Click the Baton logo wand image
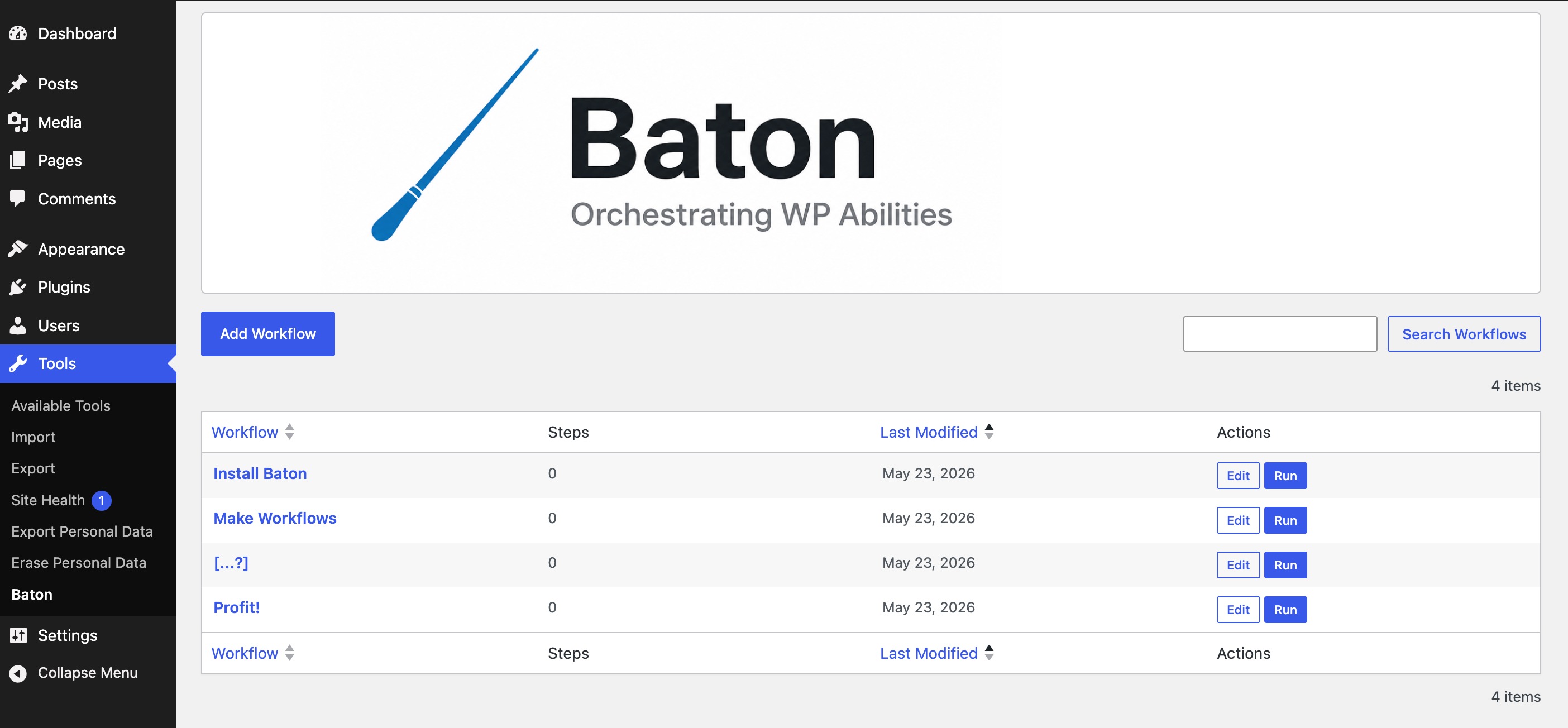 [x=455, y=144]
